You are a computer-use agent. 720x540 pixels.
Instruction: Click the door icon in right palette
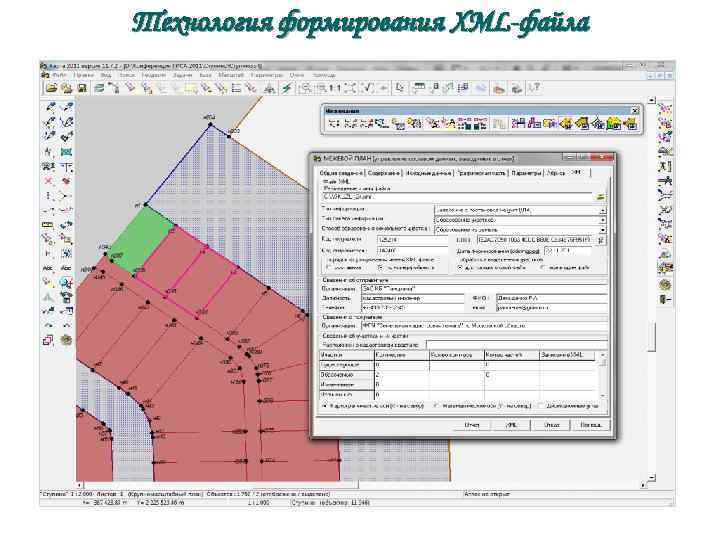pos(664,299)
